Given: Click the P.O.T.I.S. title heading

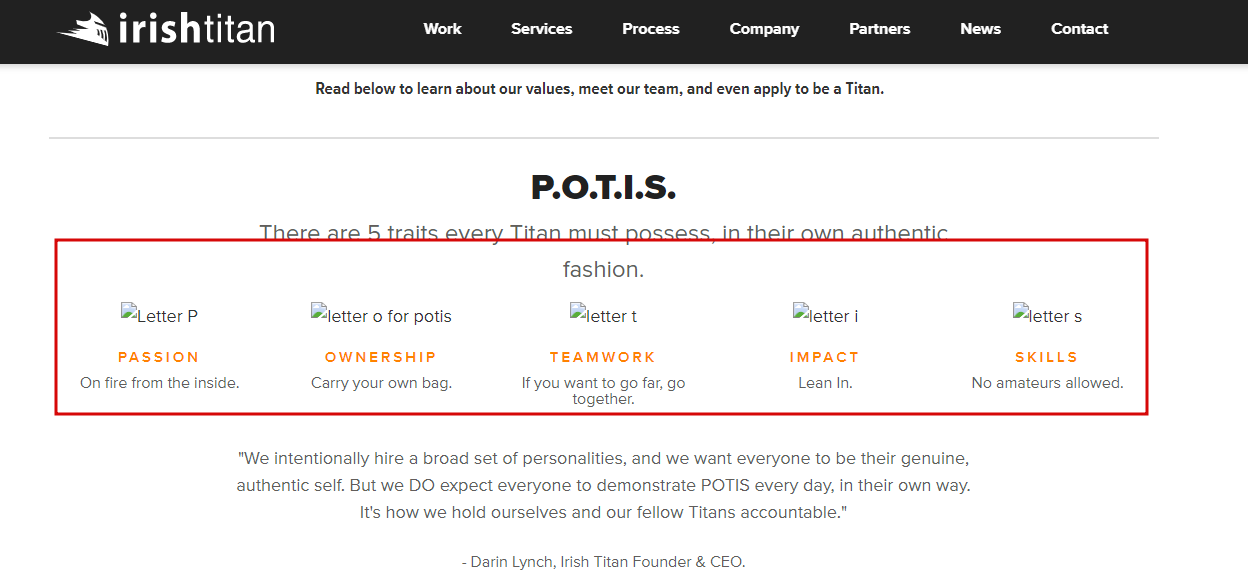Looking at the screenshot, I should [x=603, y=187].
